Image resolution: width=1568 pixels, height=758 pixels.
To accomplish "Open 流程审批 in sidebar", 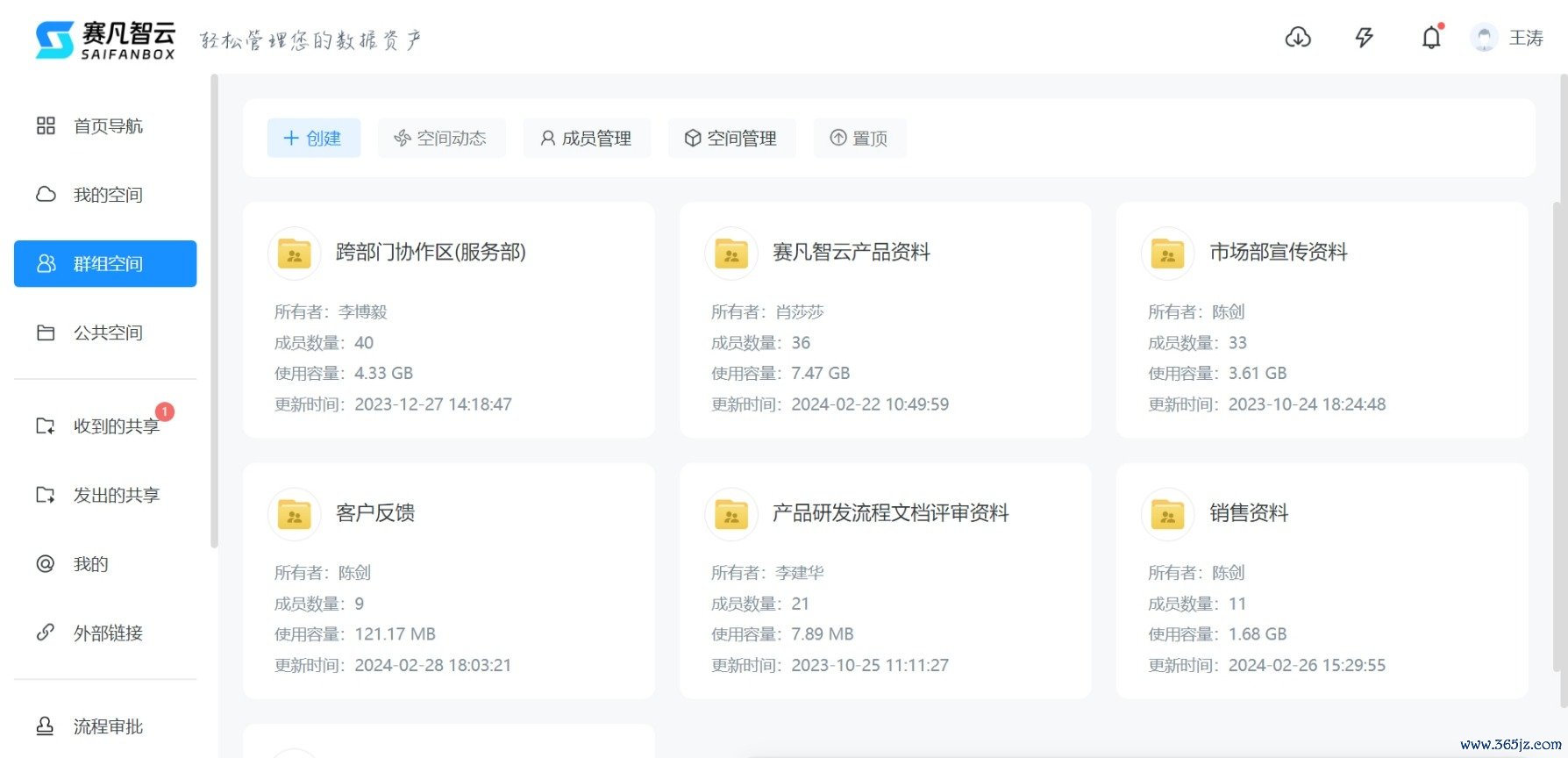I will coord(105,726).
